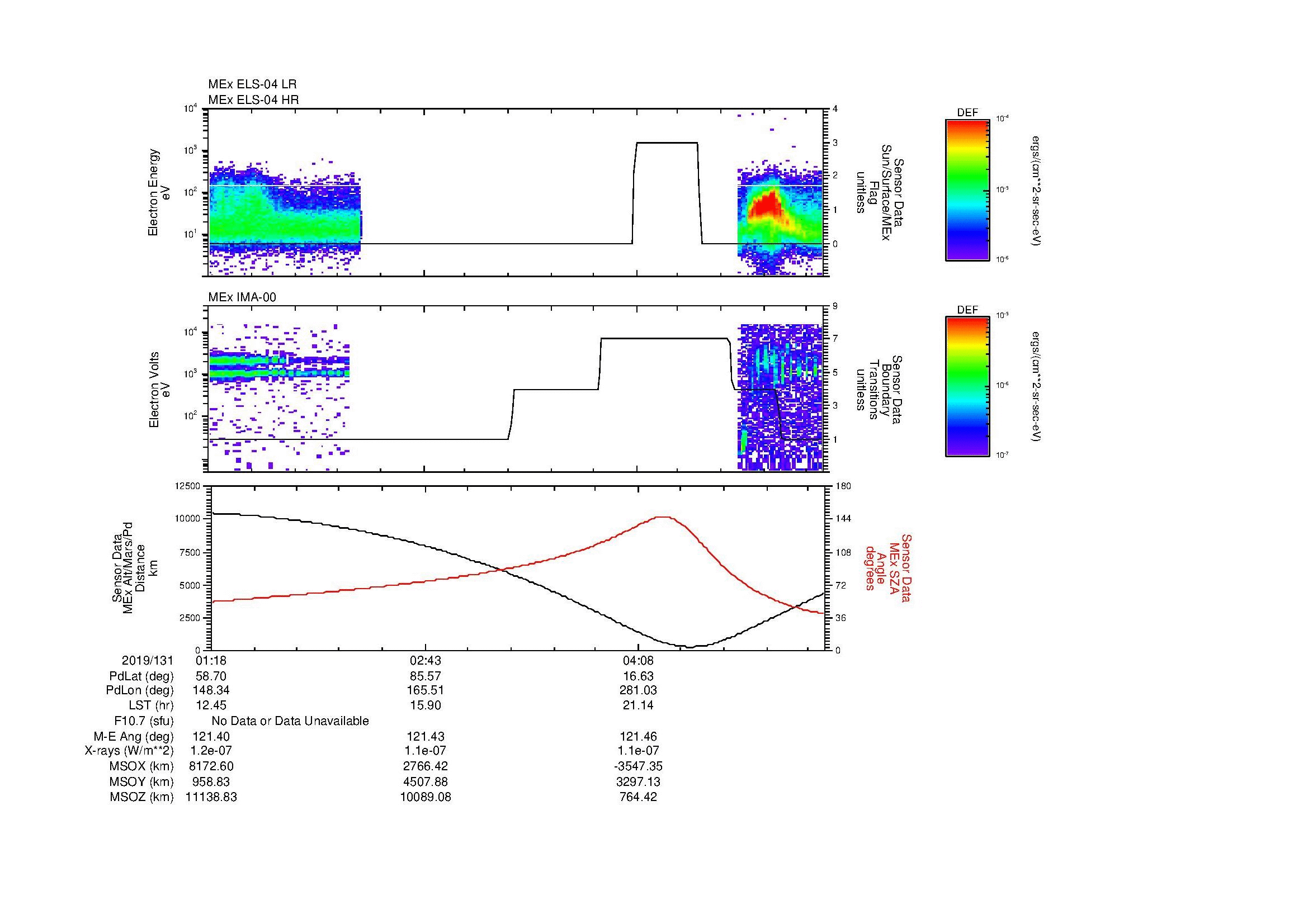This screenshot has width=1308, height=924.
Task: Click the MSOZ value '764.42'
Action: 638,797
